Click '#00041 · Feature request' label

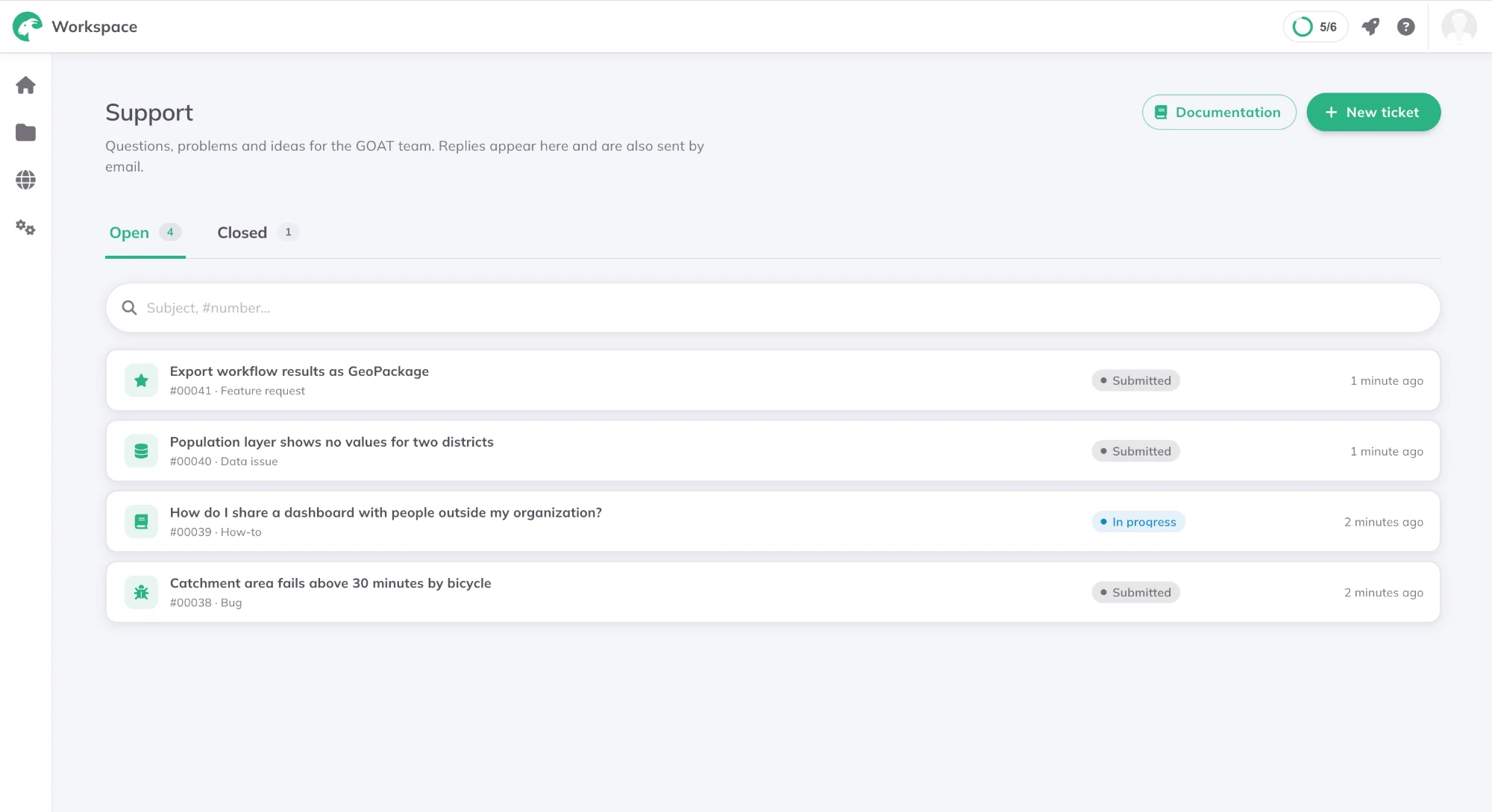(x=237, y=391)
